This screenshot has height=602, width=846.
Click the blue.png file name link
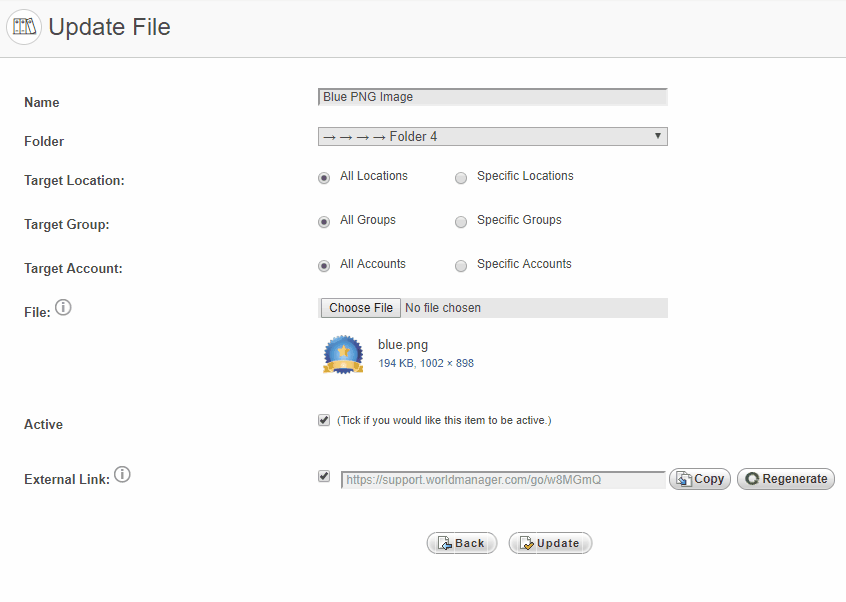pos(403,345)
